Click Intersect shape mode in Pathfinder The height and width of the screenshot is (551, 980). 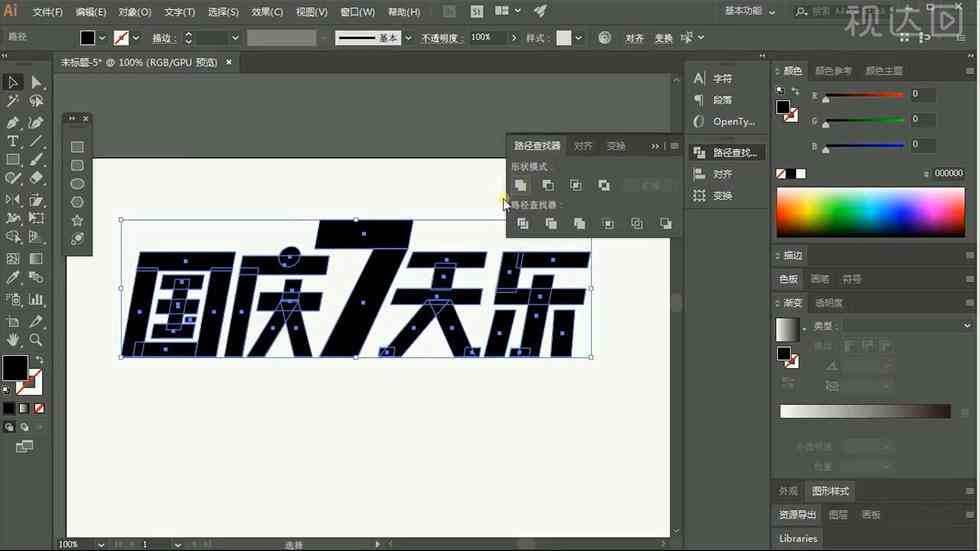coord(576,185)
